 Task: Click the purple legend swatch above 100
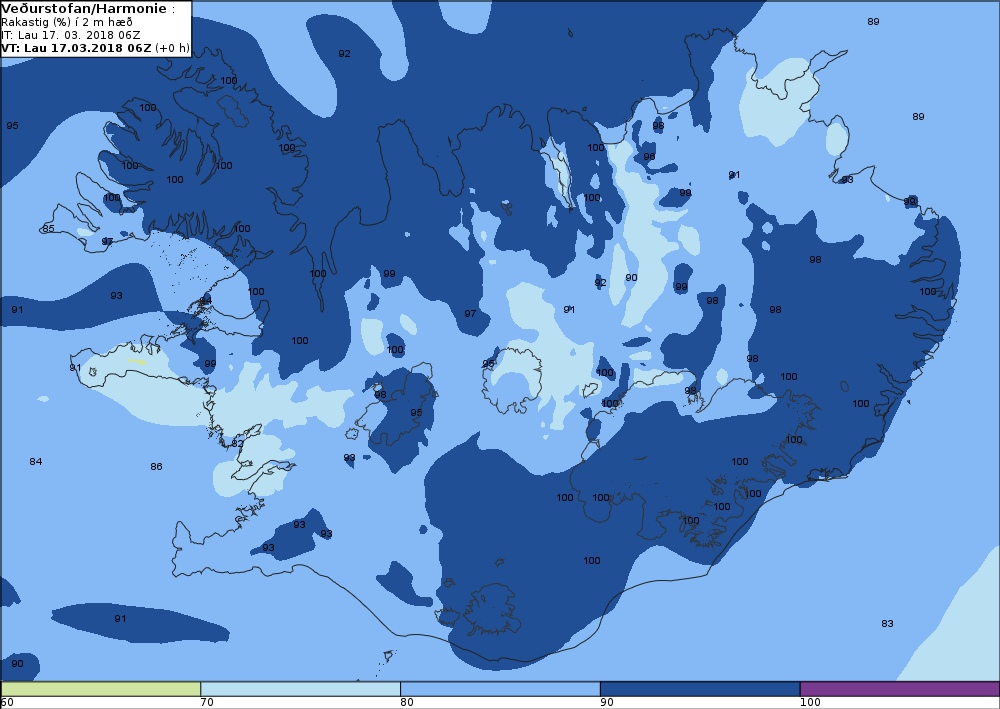pyautogui.click(x=900, y=689)
